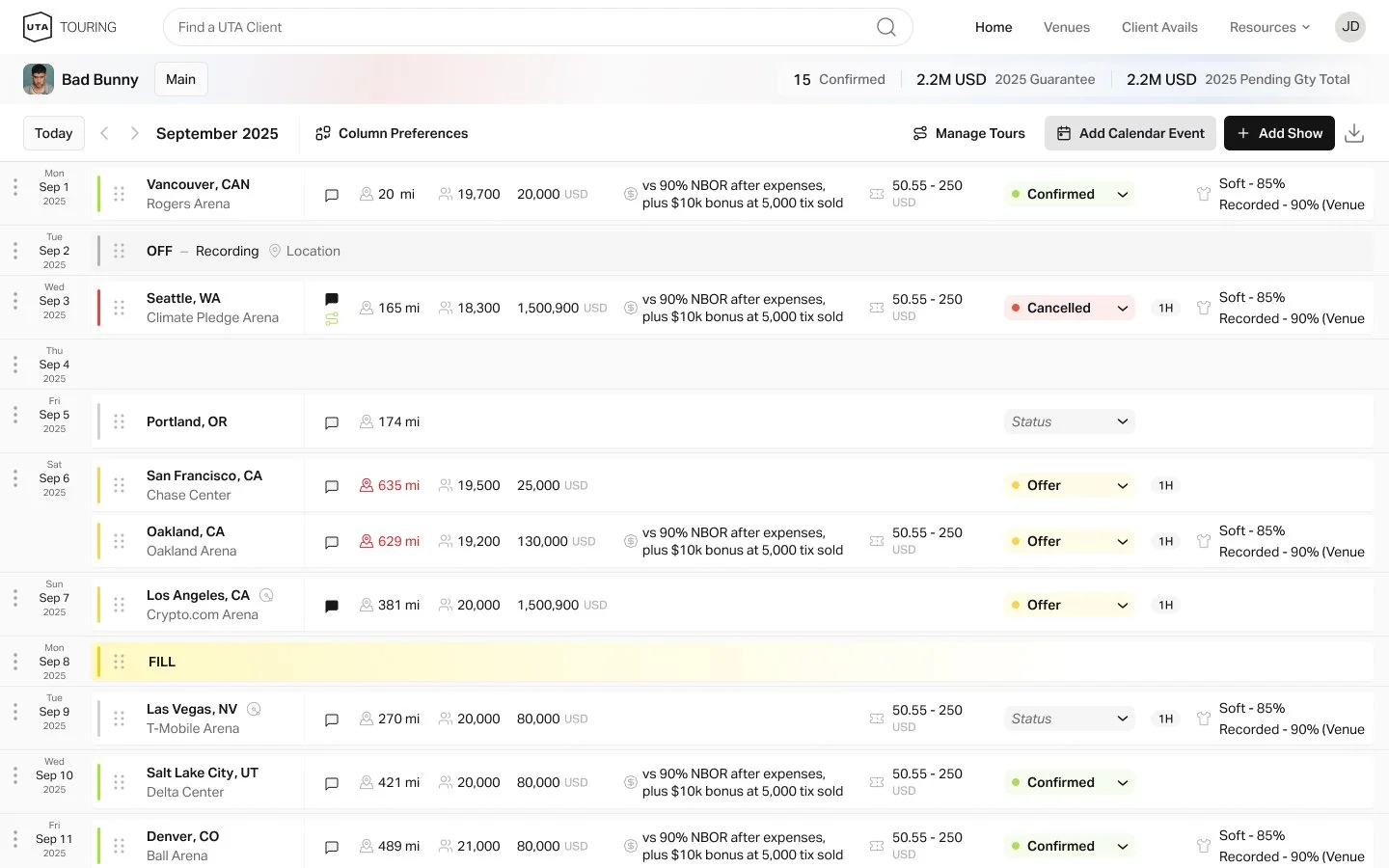Open the comment icon on the San Francisco row

click(332, 486)
